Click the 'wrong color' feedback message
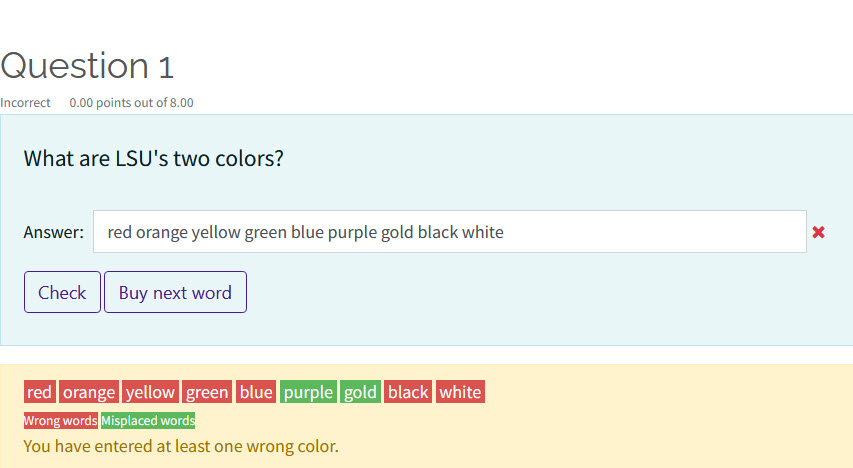The width and height of the screenshot is (853, 468). tap(181, 446)
